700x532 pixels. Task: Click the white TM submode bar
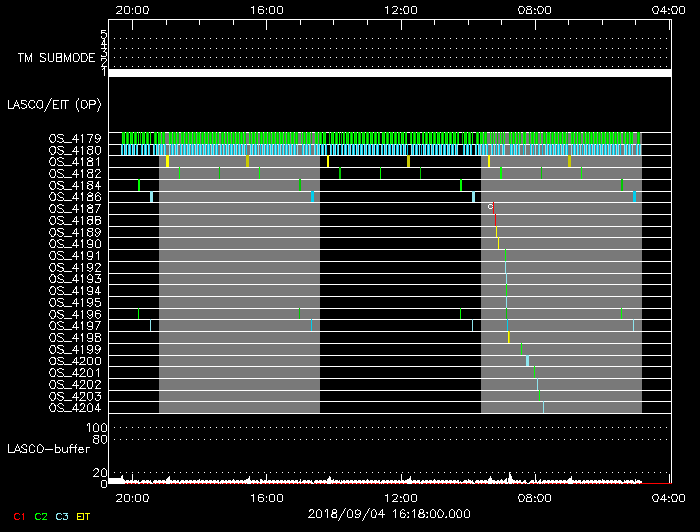(389, 73)
